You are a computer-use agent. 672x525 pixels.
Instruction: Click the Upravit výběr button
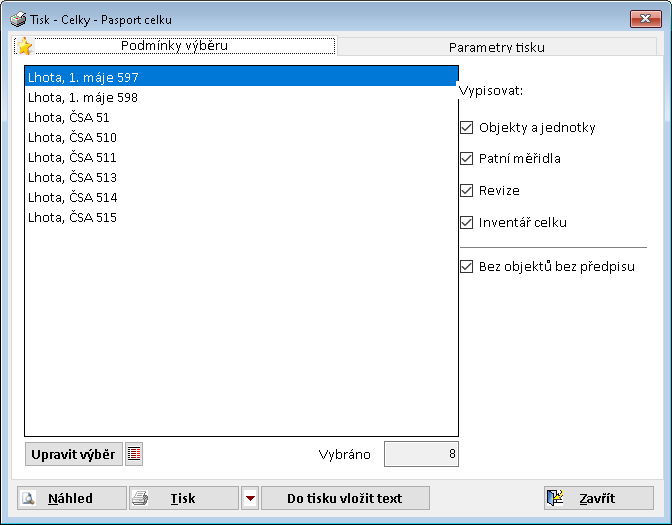click(x=73, y=454)
